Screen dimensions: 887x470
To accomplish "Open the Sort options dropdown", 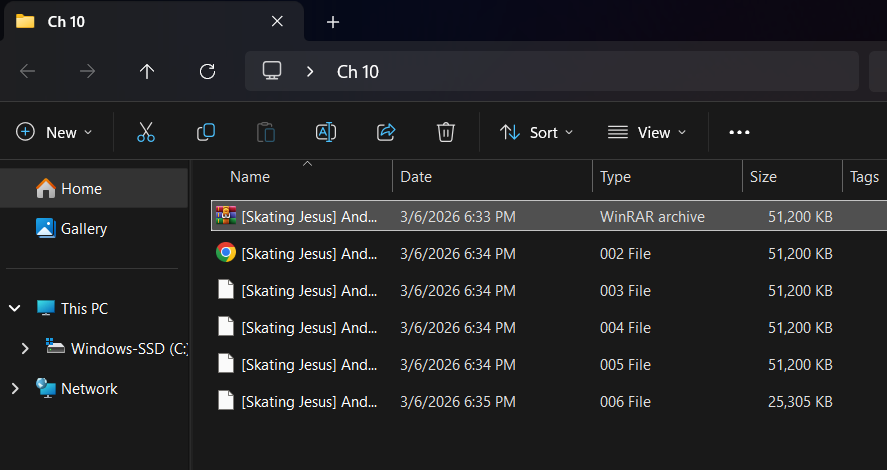I will (536, 132).
